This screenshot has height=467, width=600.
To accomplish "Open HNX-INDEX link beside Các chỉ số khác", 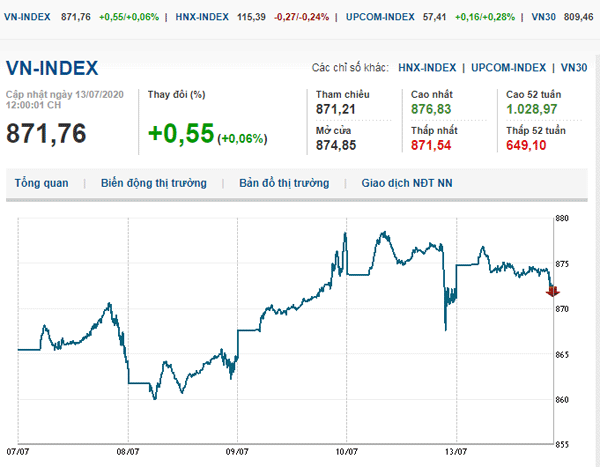I will click(426, 68).
